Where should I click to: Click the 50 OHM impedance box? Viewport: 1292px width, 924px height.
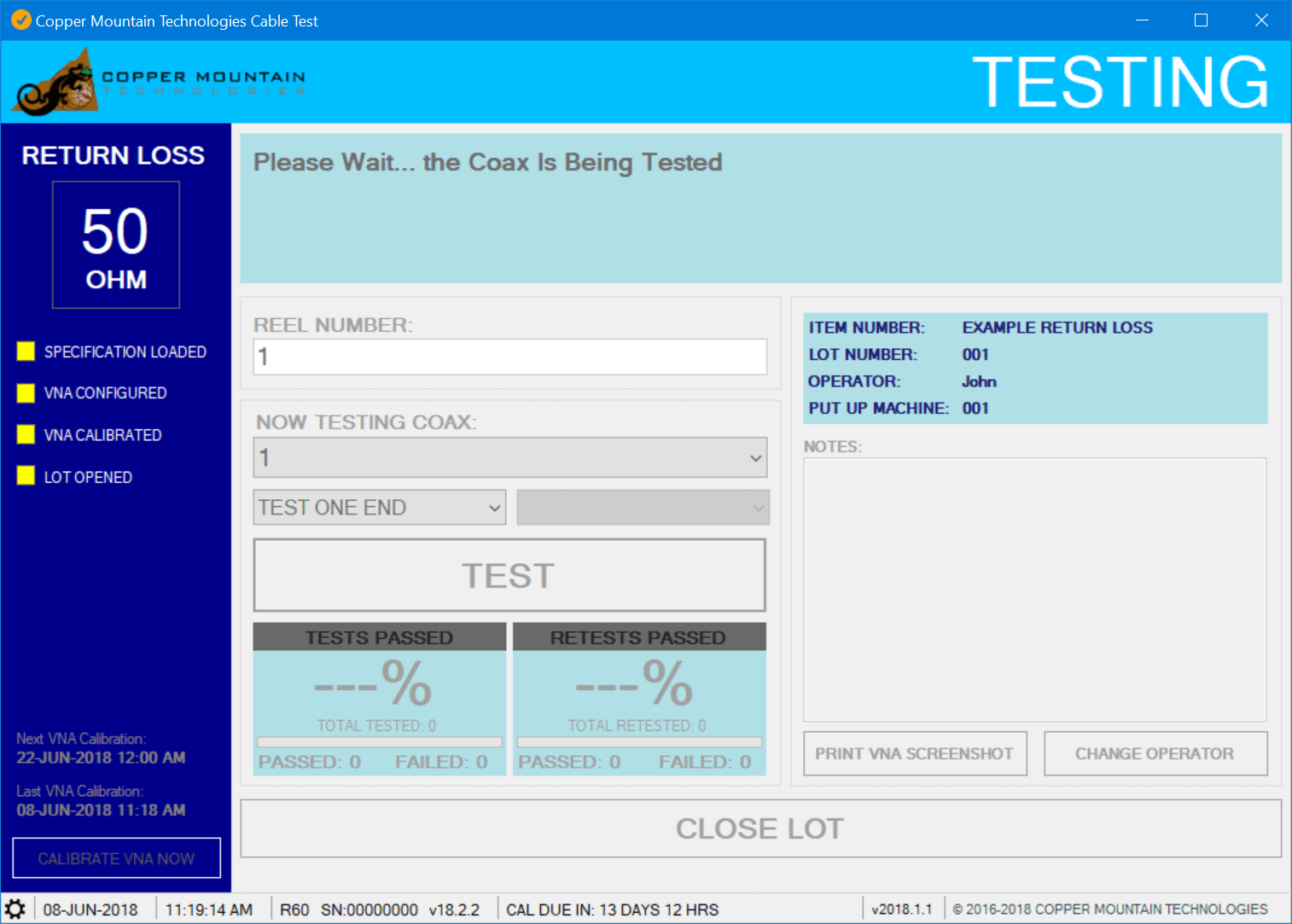[x=116, y=245]
